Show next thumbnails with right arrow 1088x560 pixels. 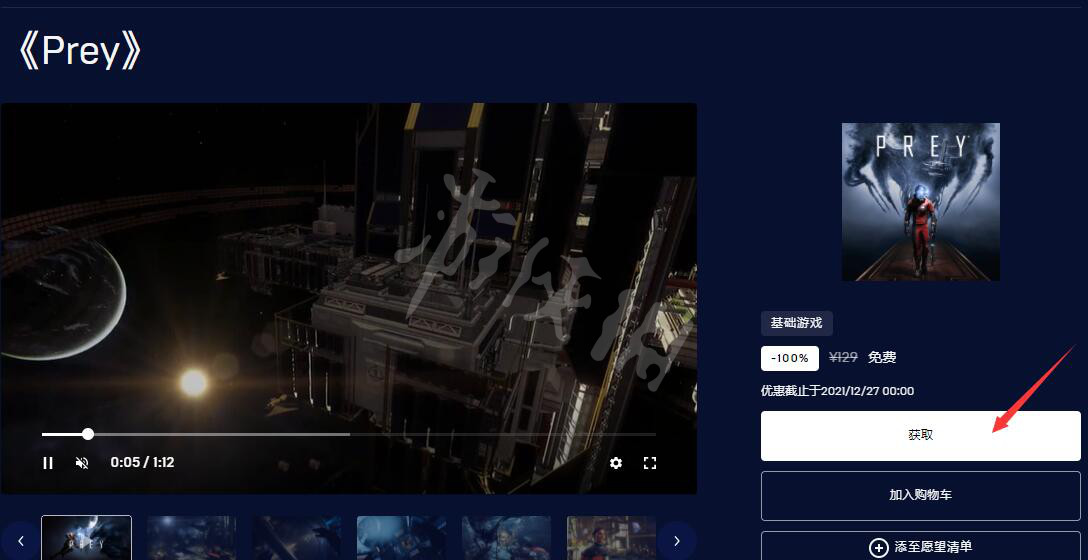point(677,541)
